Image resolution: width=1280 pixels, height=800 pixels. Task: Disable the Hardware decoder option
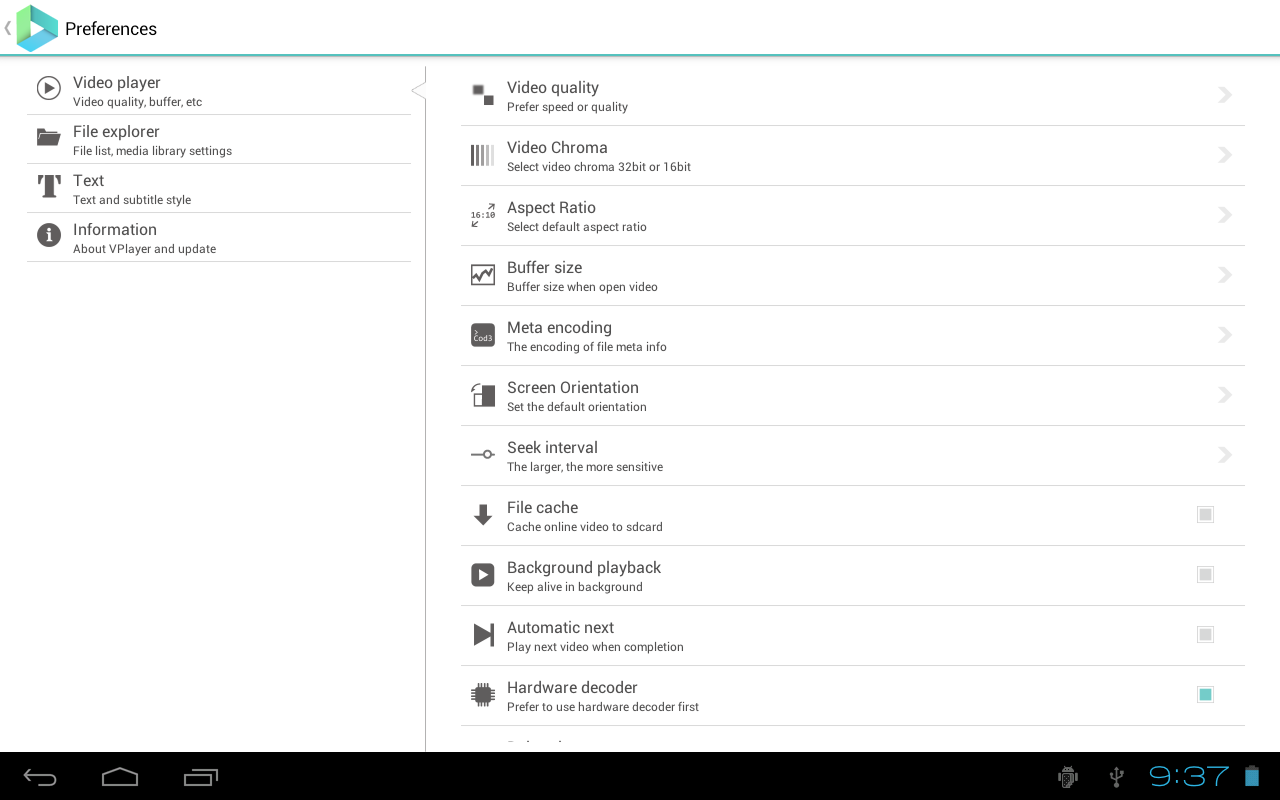tap(1205, 694)
